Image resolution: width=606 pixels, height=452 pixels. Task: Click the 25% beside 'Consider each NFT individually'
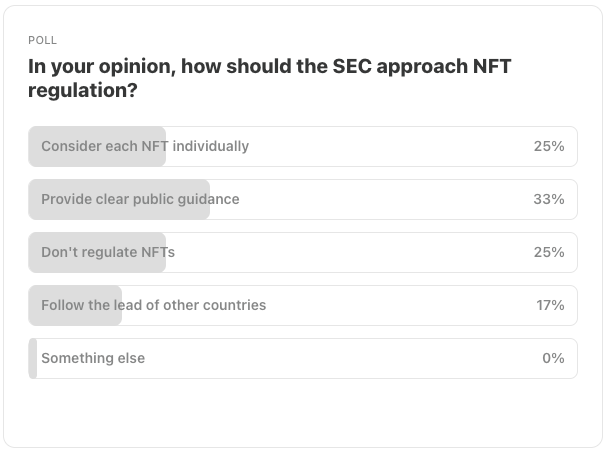coord(549,146)
